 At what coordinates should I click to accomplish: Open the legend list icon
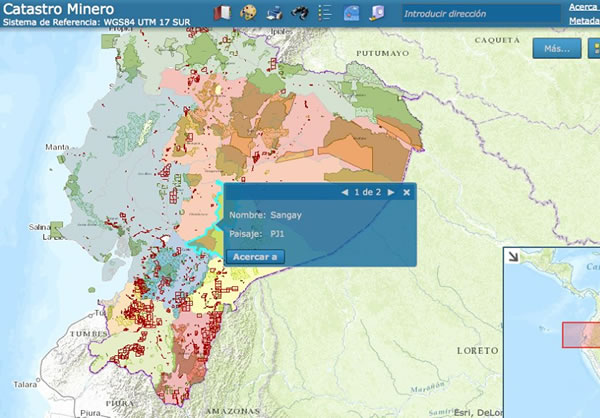pos(325,13)
